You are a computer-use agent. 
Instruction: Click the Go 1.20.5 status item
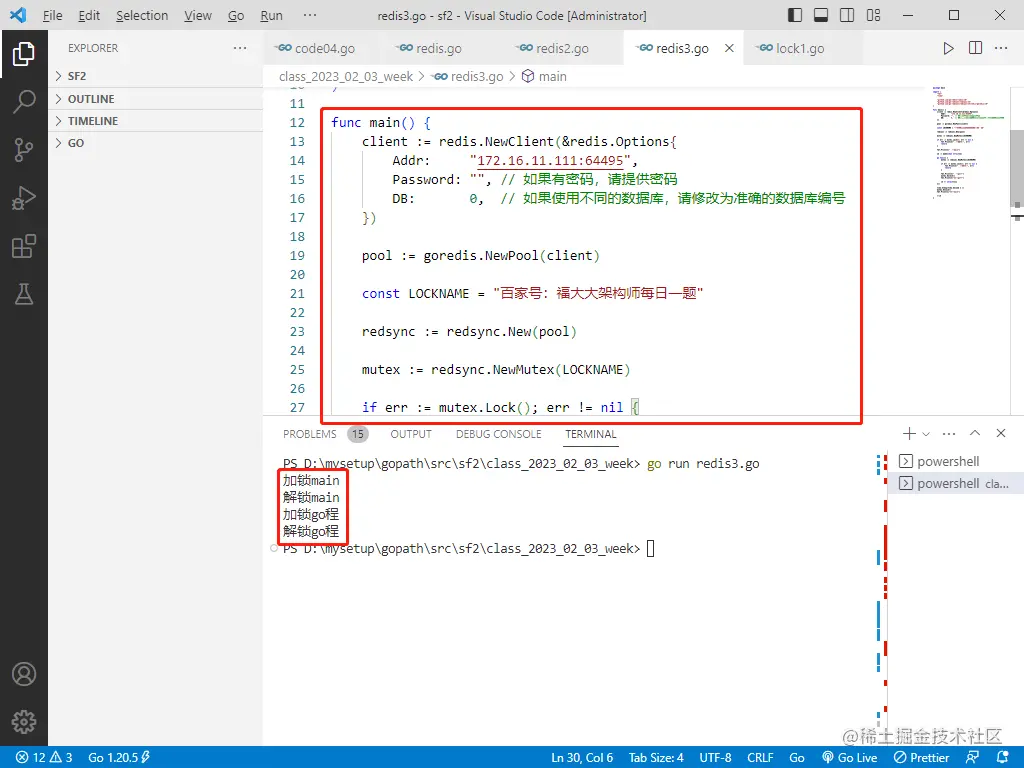pos(119,758)
